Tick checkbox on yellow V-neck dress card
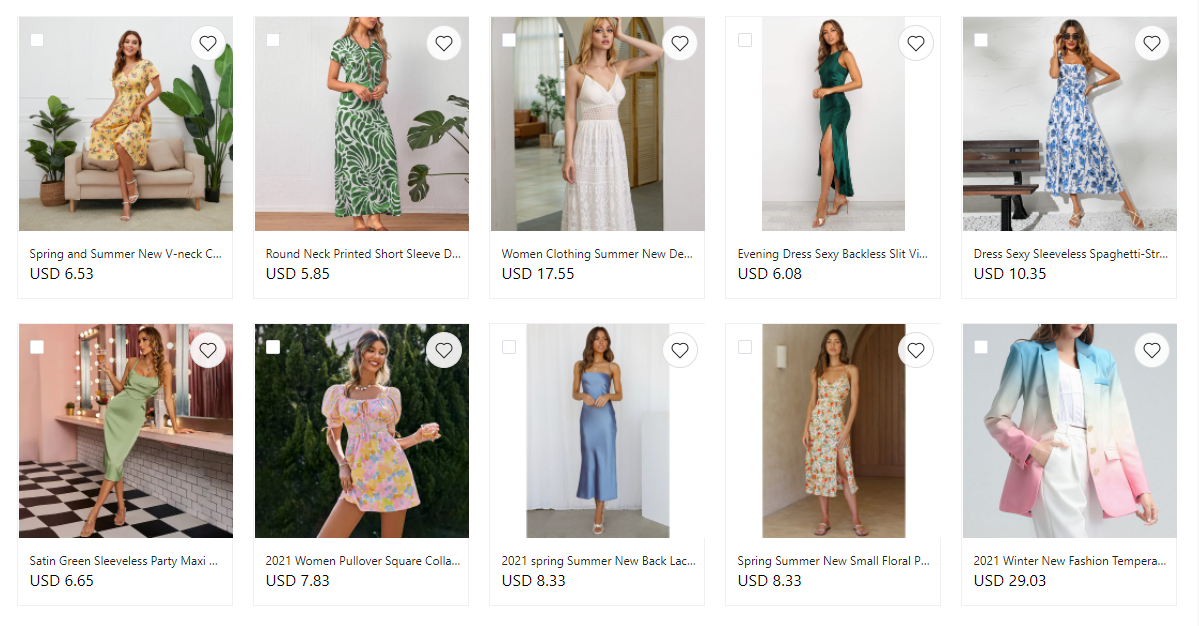This screenshot has height=626, width=1199. [x=37, y=40]
